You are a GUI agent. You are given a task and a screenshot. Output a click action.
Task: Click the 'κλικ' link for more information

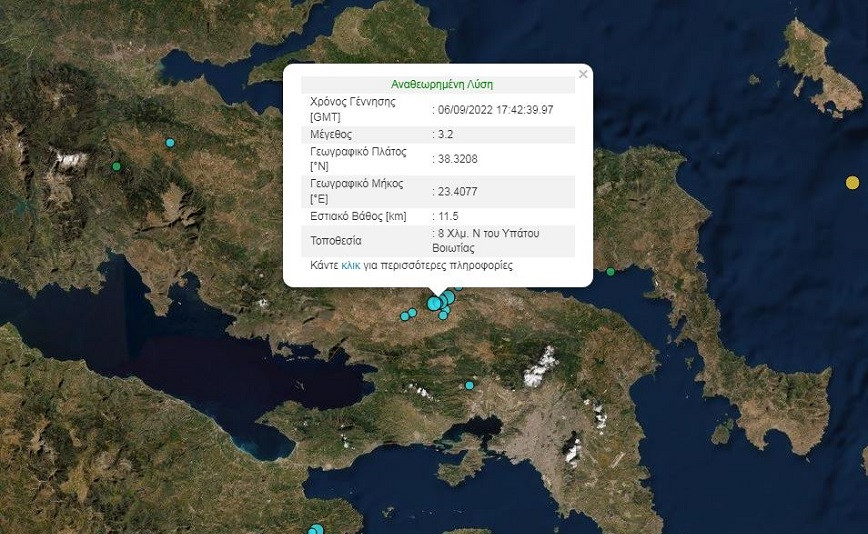[x=351, y=267]
